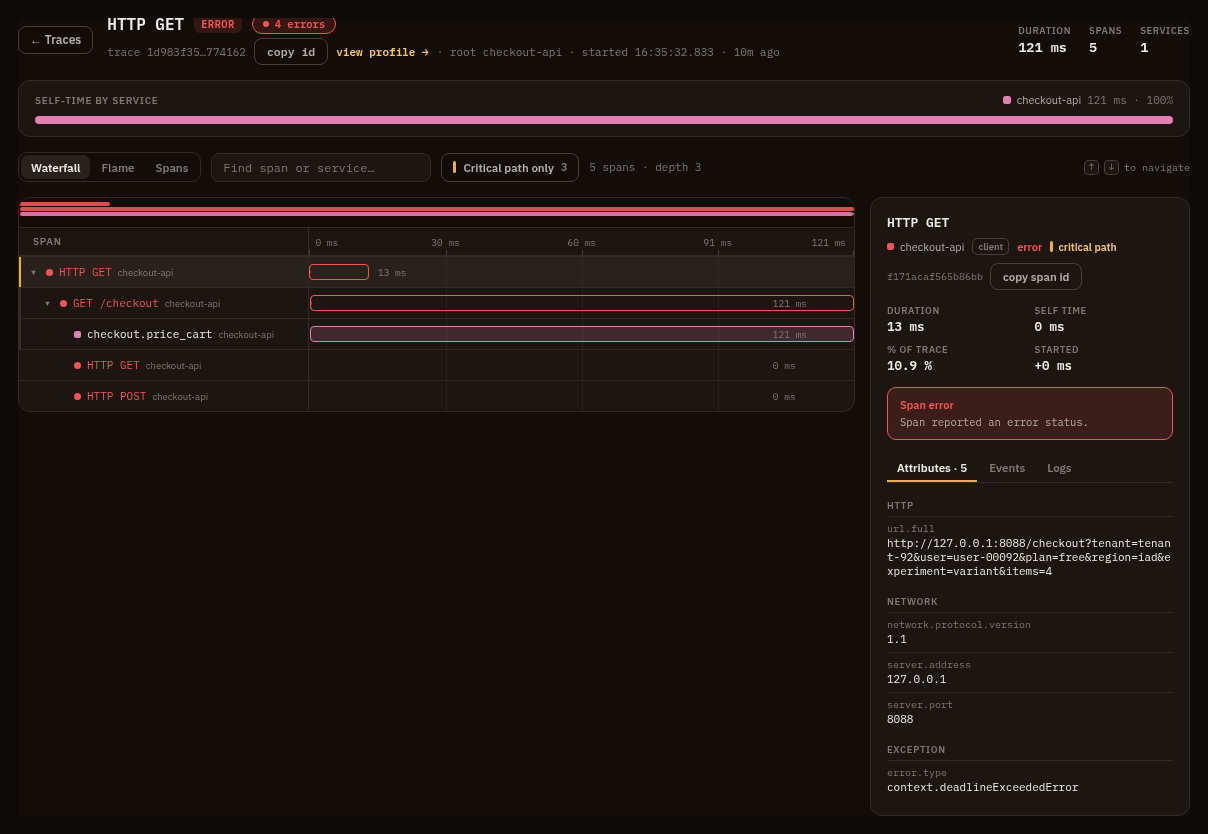Screen dimensions: 1208x834
Task: Click the server.port value 8088
Action: pos(900,719)
